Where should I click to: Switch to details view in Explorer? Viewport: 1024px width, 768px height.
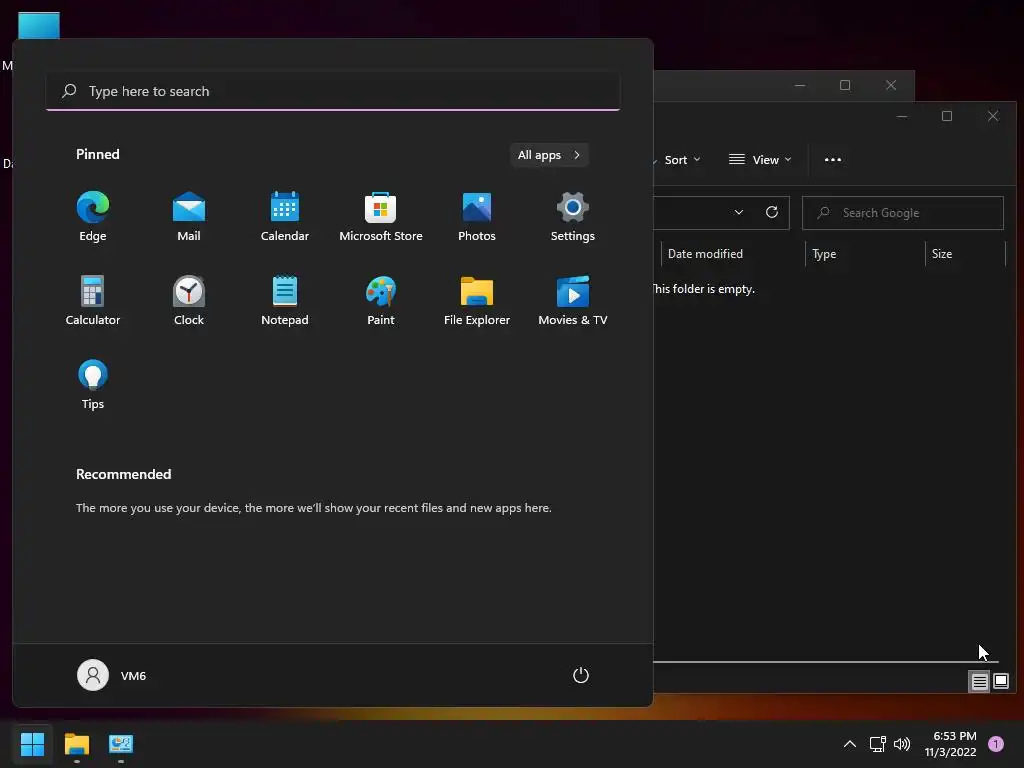(980, 682)
